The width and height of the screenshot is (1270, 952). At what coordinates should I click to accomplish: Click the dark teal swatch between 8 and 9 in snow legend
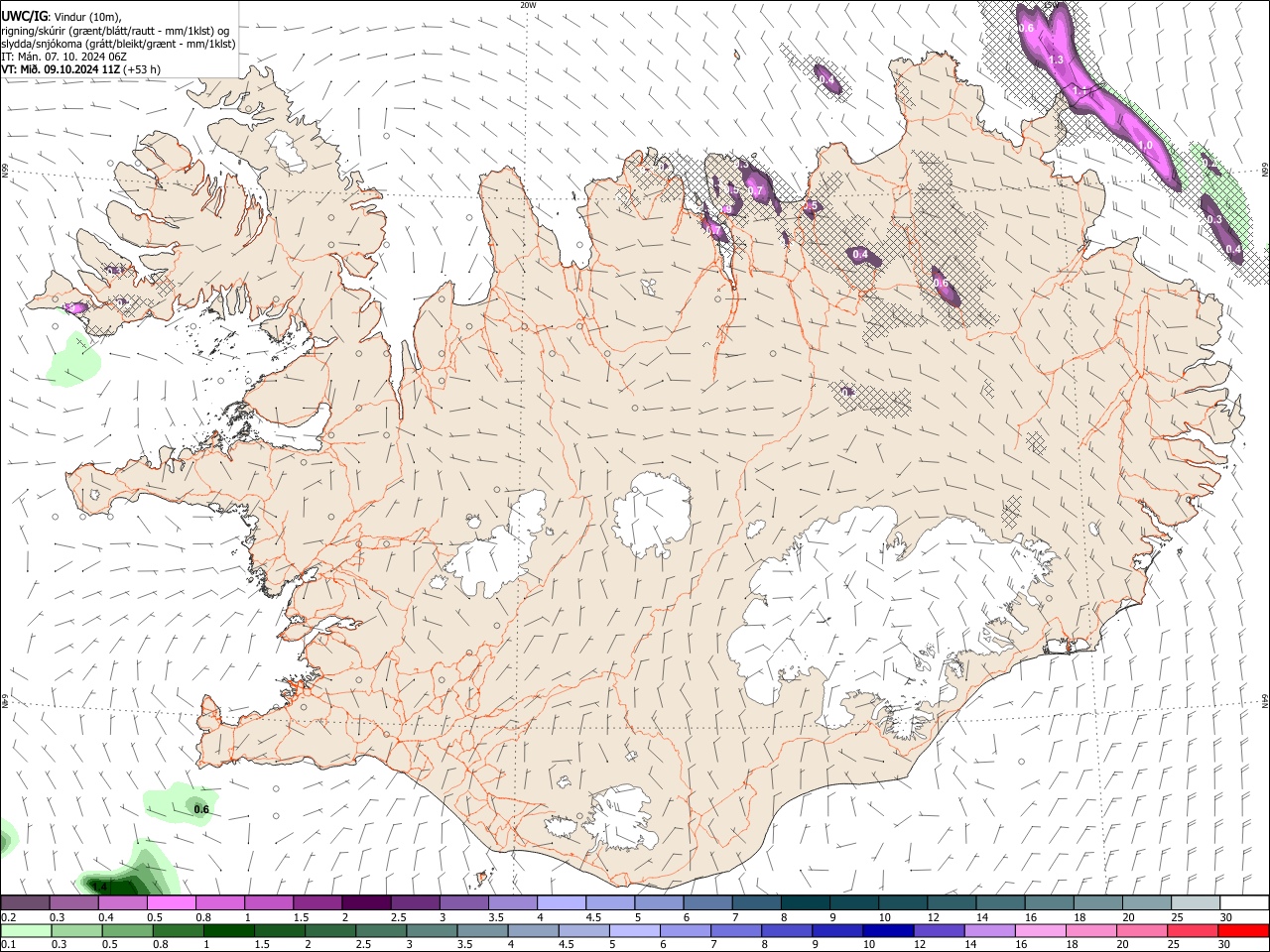[x=807, y=902]
